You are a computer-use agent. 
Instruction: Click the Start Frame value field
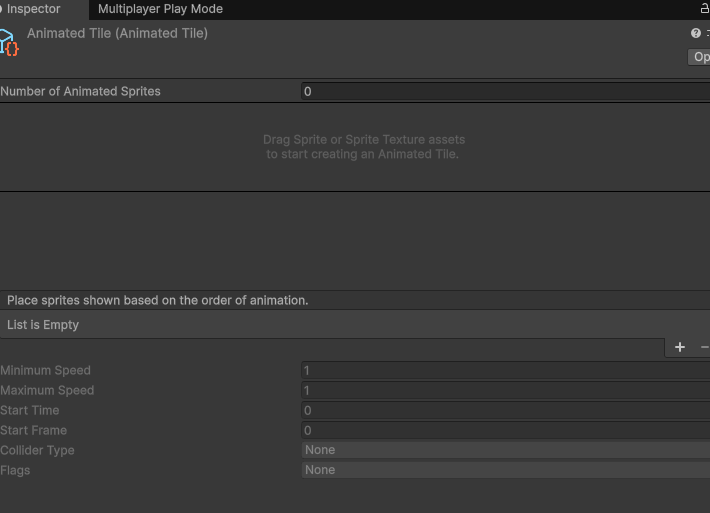point(505,430)
